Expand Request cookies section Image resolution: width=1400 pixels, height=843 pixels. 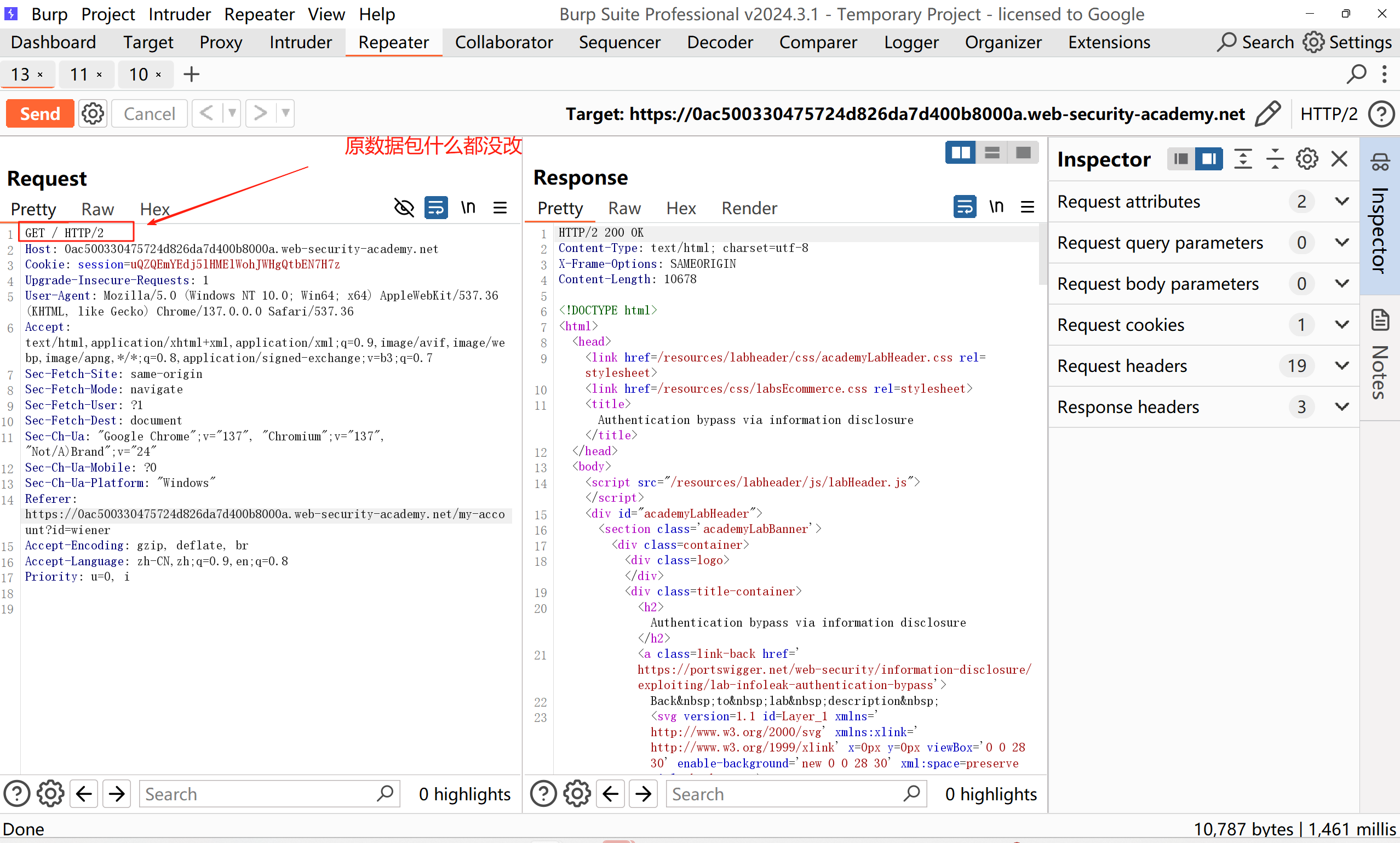click(x=1341, y=324)
